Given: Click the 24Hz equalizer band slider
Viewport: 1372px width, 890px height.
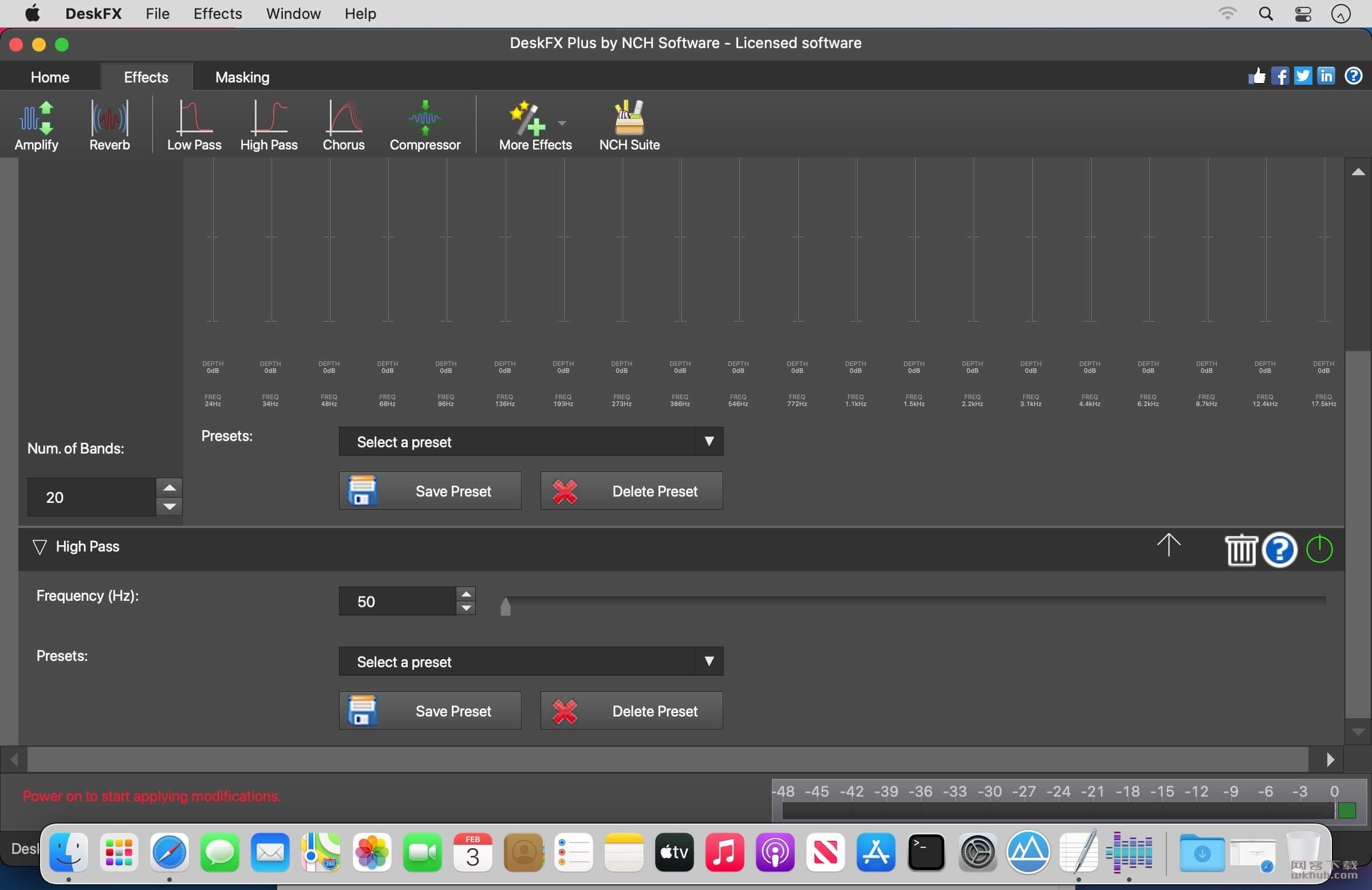Looking at the screenshot, I should (x=212, y=239).
